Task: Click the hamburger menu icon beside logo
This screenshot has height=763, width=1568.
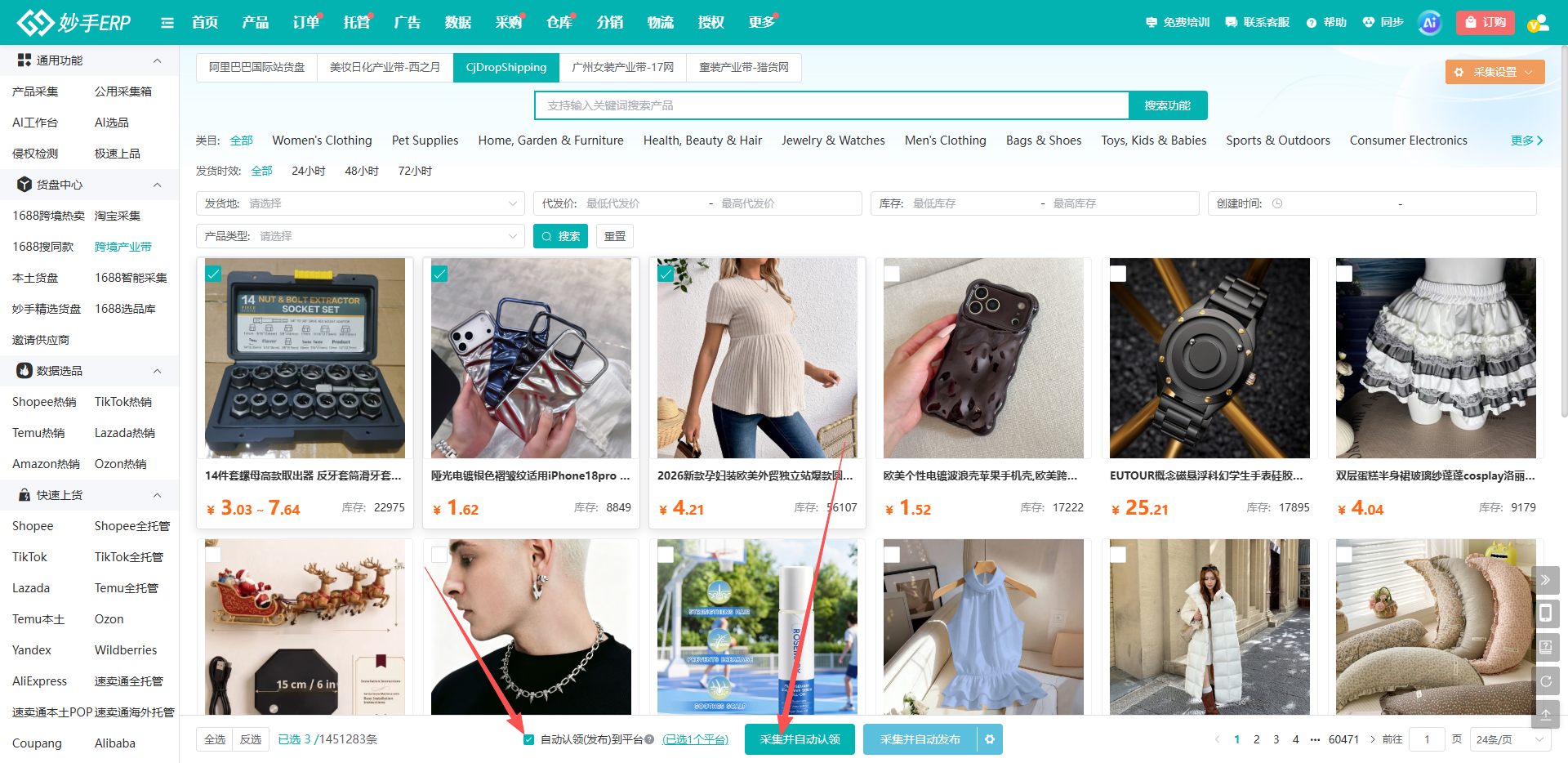Action: [x=167, y=23]
